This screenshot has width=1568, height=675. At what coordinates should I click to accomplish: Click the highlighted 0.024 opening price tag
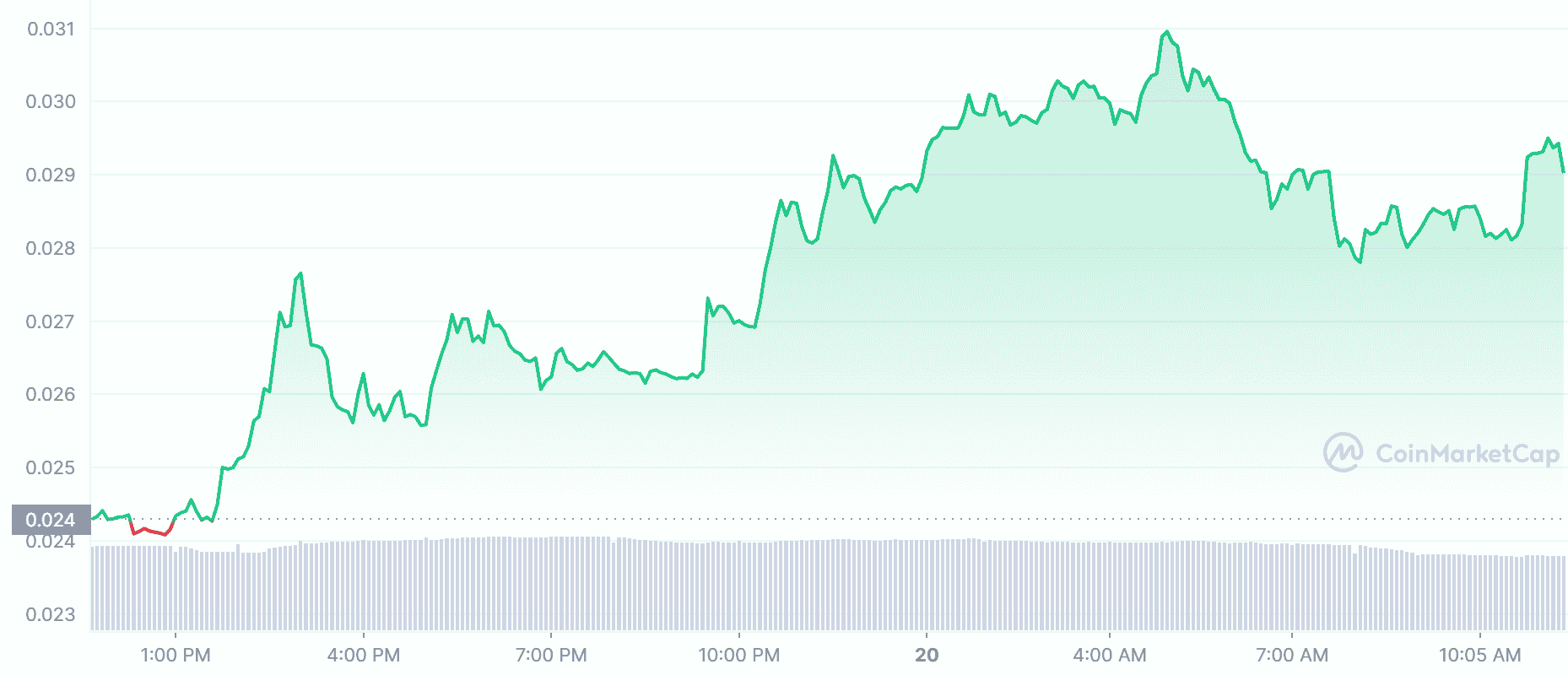click(x=51, y=520)
